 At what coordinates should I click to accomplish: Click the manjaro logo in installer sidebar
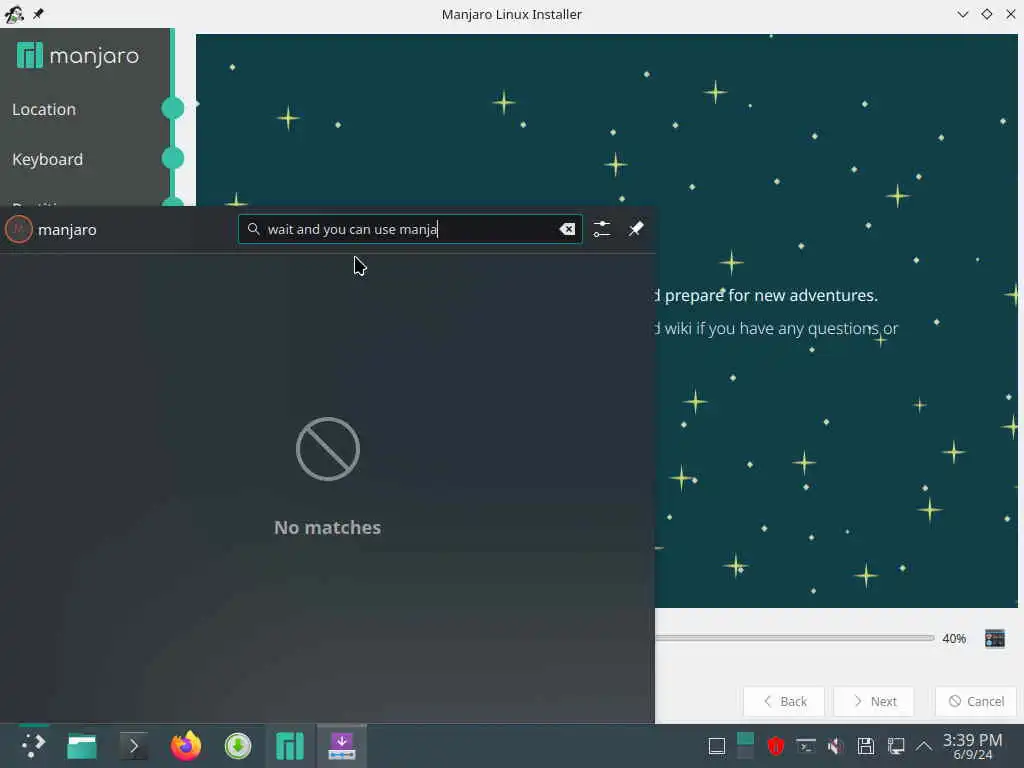(78, 56)
